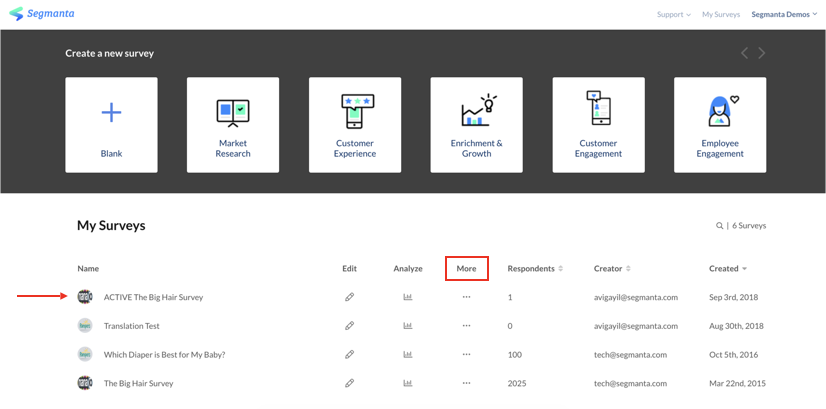Sort surveys by Respondents column

click(535, 268)
